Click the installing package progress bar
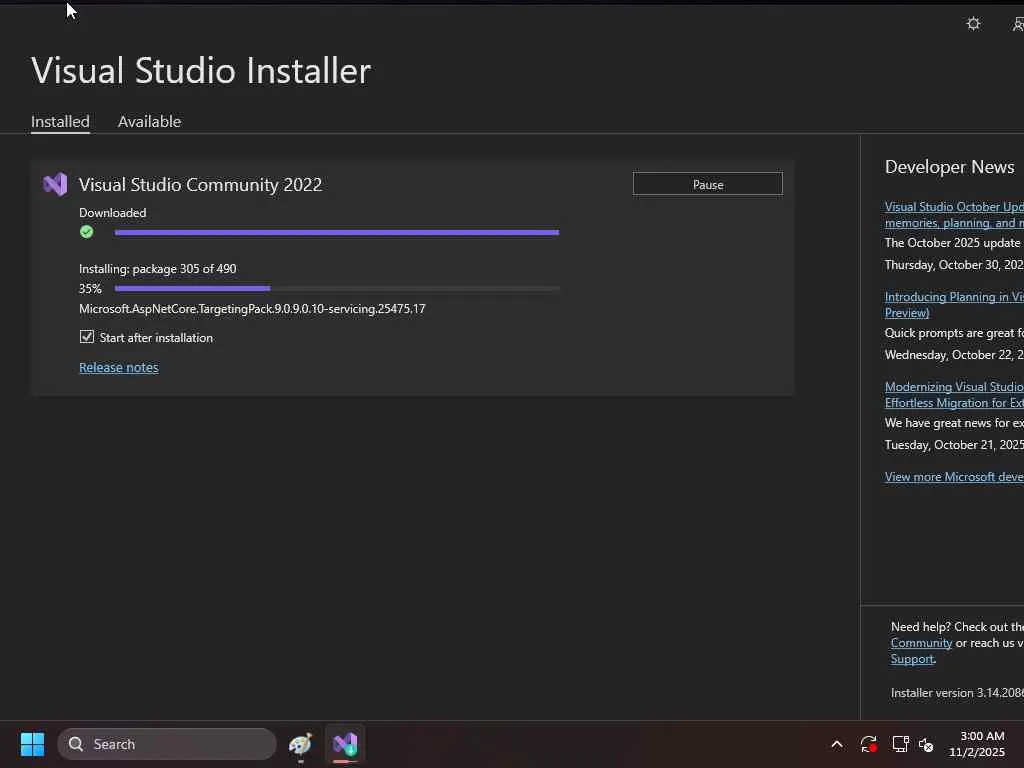The image size is (1024, 768). point(336,288)
